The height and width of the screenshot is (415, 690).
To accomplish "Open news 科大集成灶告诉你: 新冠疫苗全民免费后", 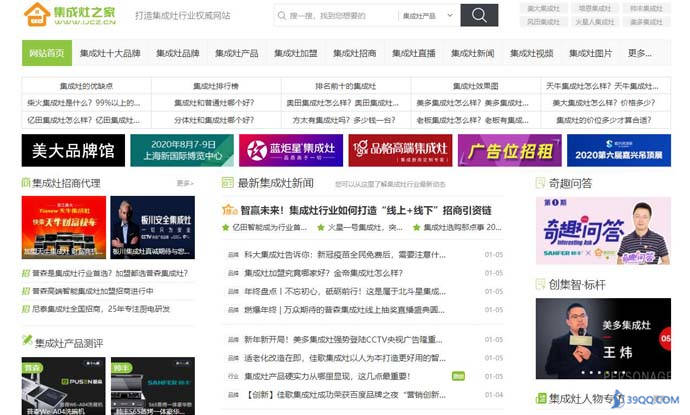I will click(x=345, y=255).
